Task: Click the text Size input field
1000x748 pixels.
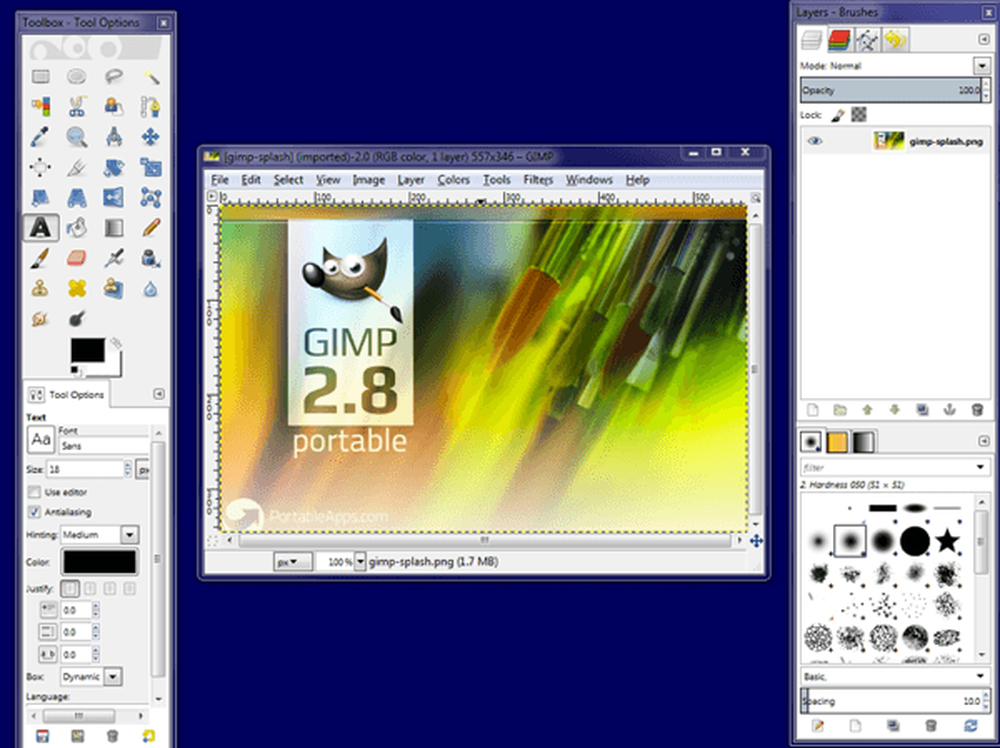Action: pos(84,469)
